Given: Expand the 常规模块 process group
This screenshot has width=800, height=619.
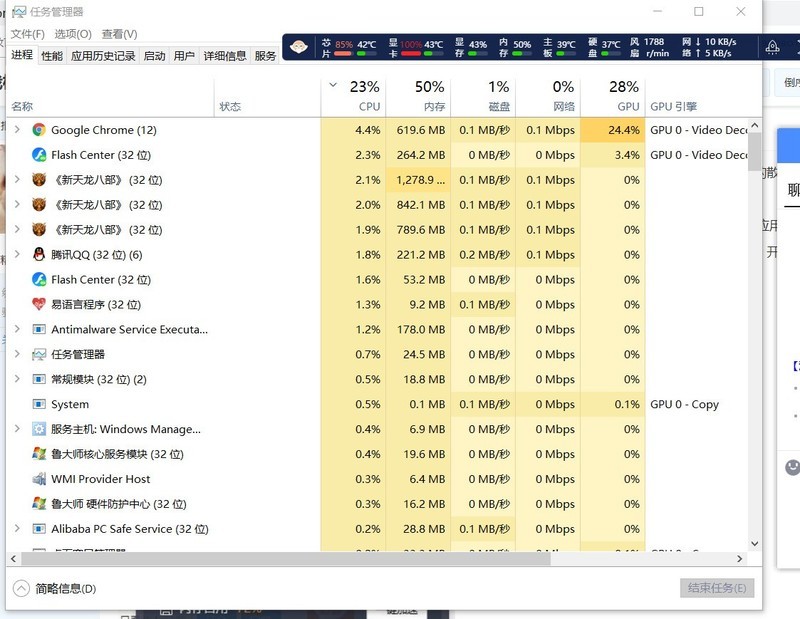Looking at the screenshot, I should tap(17, 379).
